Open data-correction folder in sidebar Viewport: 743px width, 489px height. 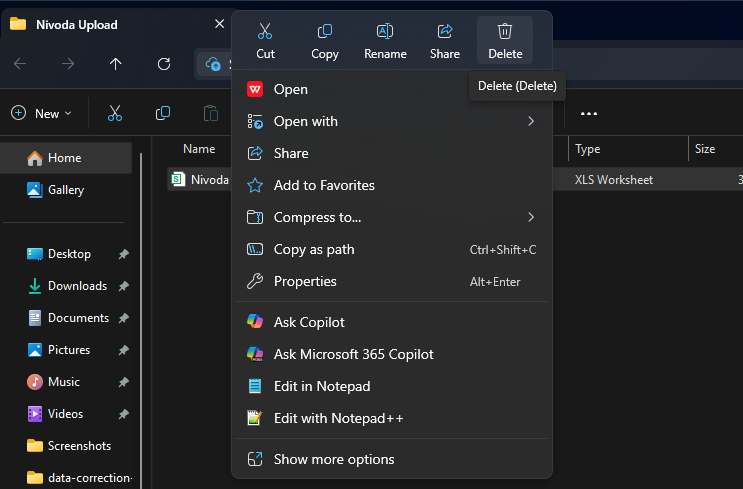pos(66,478)
